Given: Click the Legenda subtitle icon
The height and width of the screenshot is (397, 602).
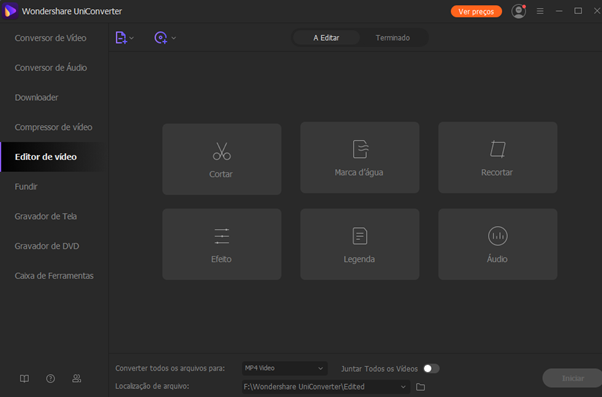Looking at the screenshot, I should [360, 236].
